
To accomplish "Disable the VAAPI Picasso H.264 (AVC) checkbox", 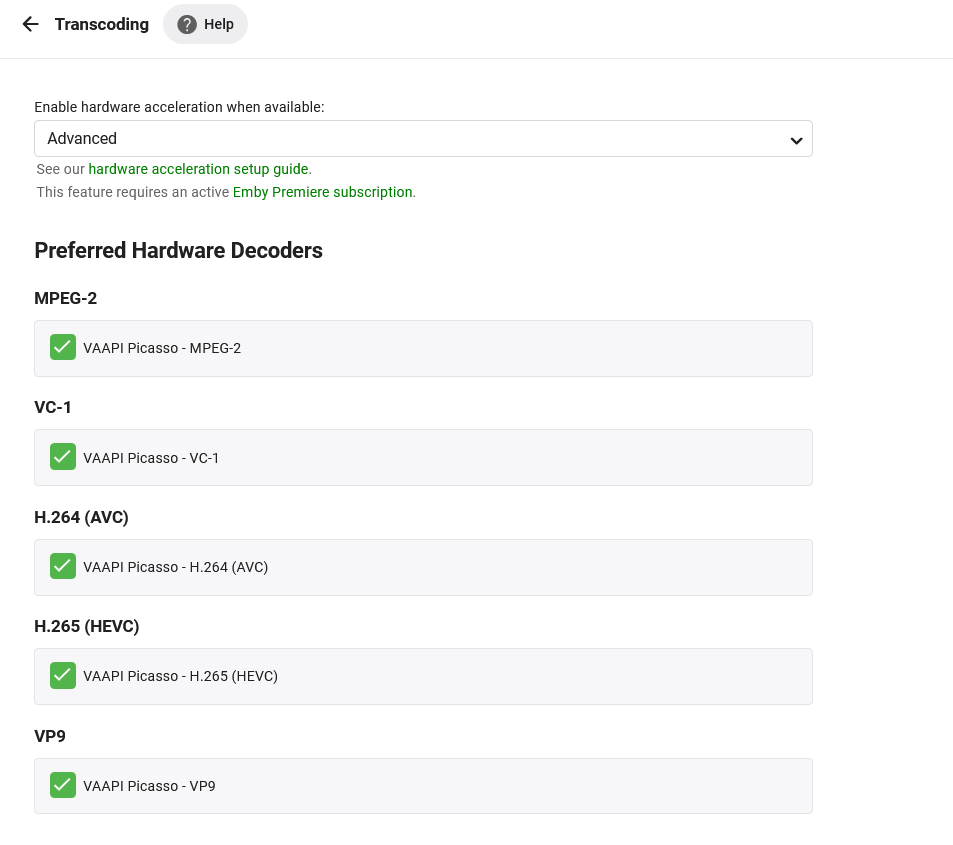I will tap(63, 566).
